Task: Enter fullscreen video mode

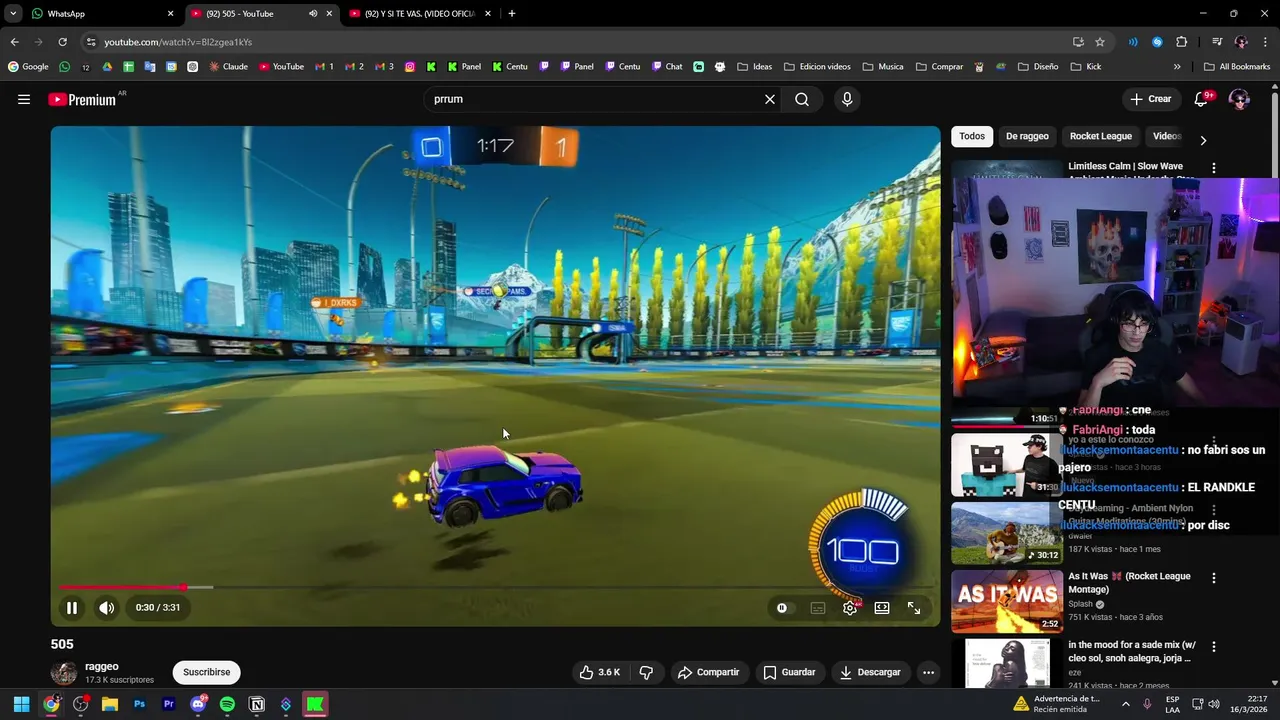Action: pos(914,608)
